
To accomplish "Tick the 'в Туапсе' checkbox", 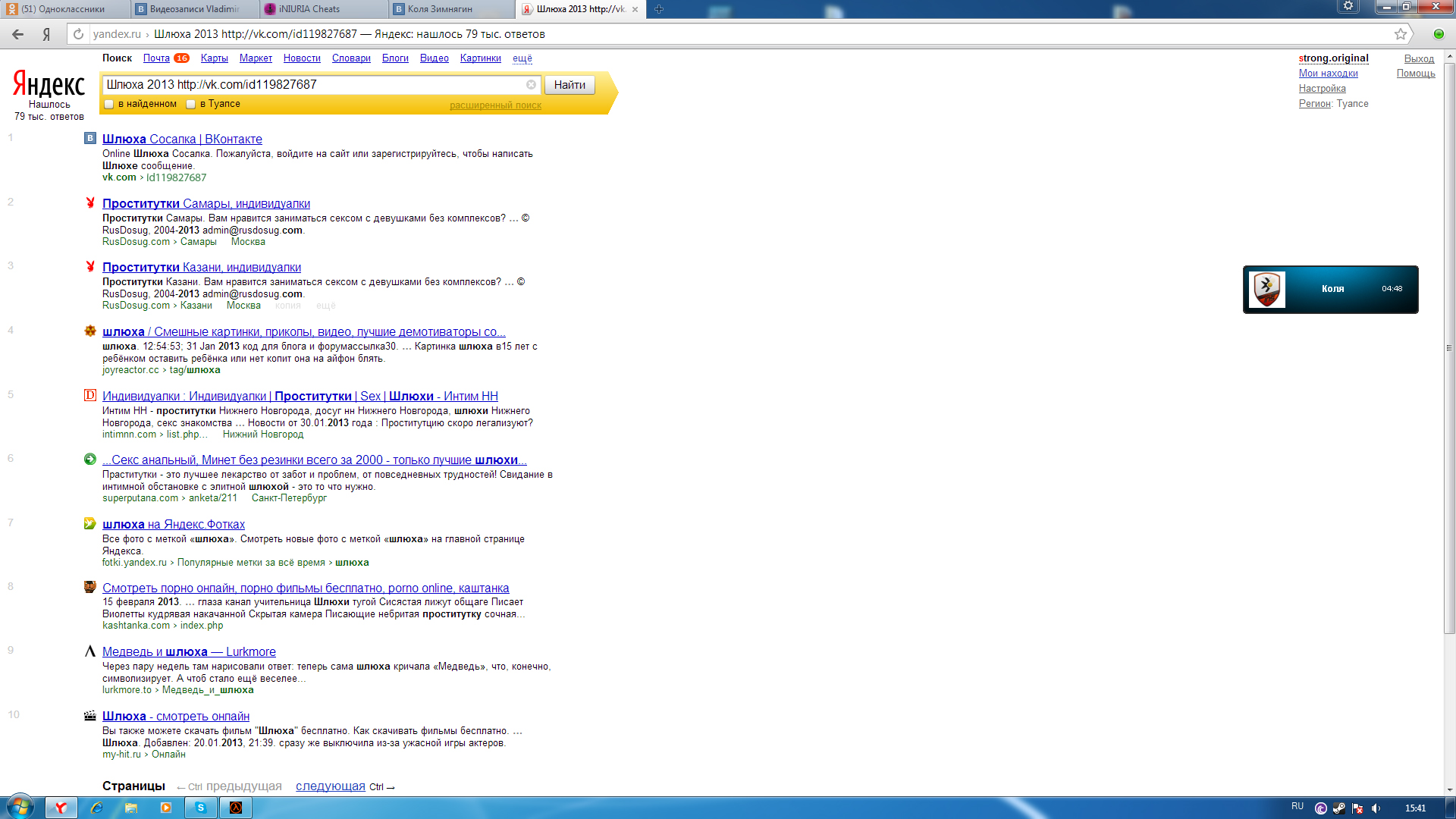I will click(x=191, y=104).
